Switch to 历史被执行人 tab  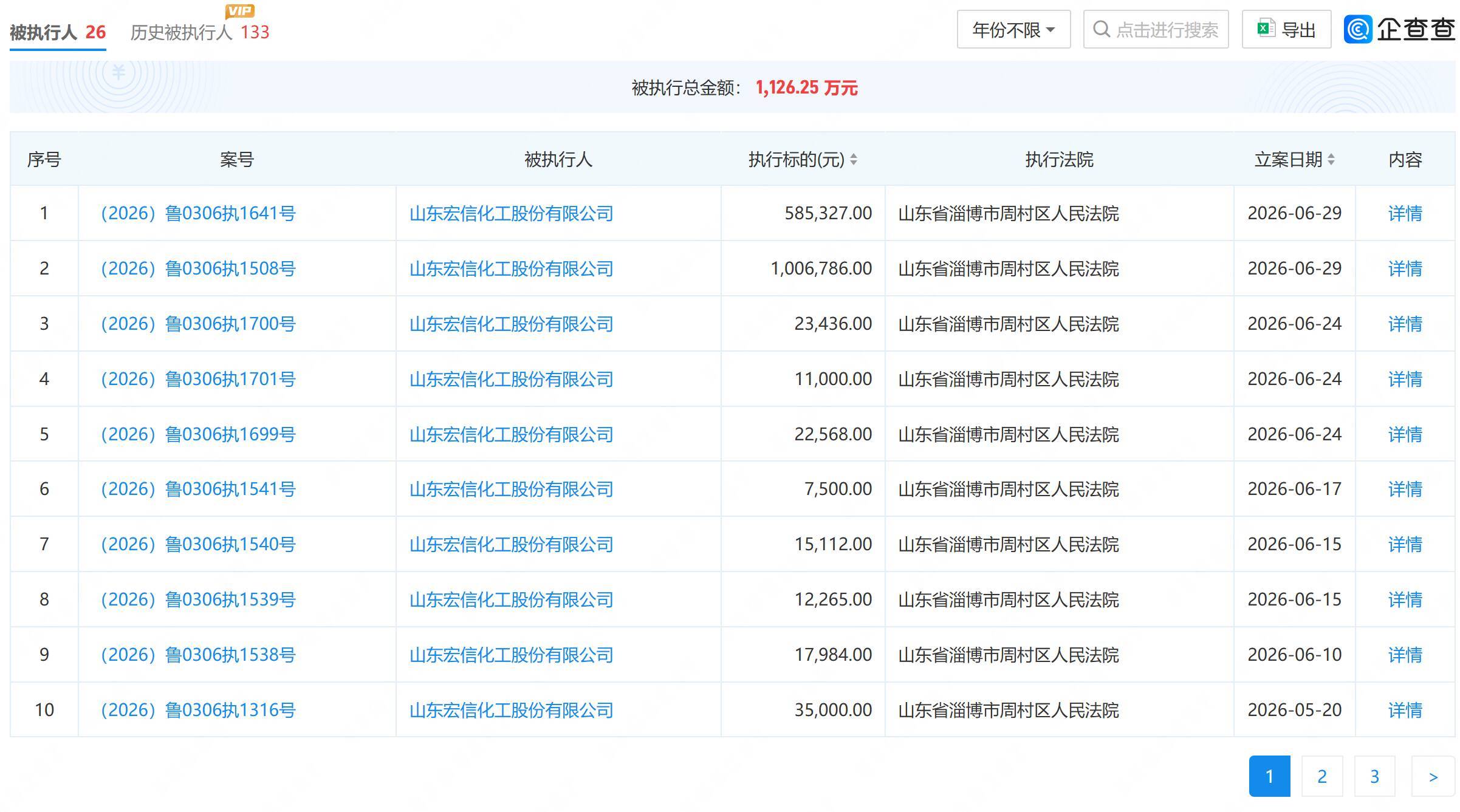(200, 32)
